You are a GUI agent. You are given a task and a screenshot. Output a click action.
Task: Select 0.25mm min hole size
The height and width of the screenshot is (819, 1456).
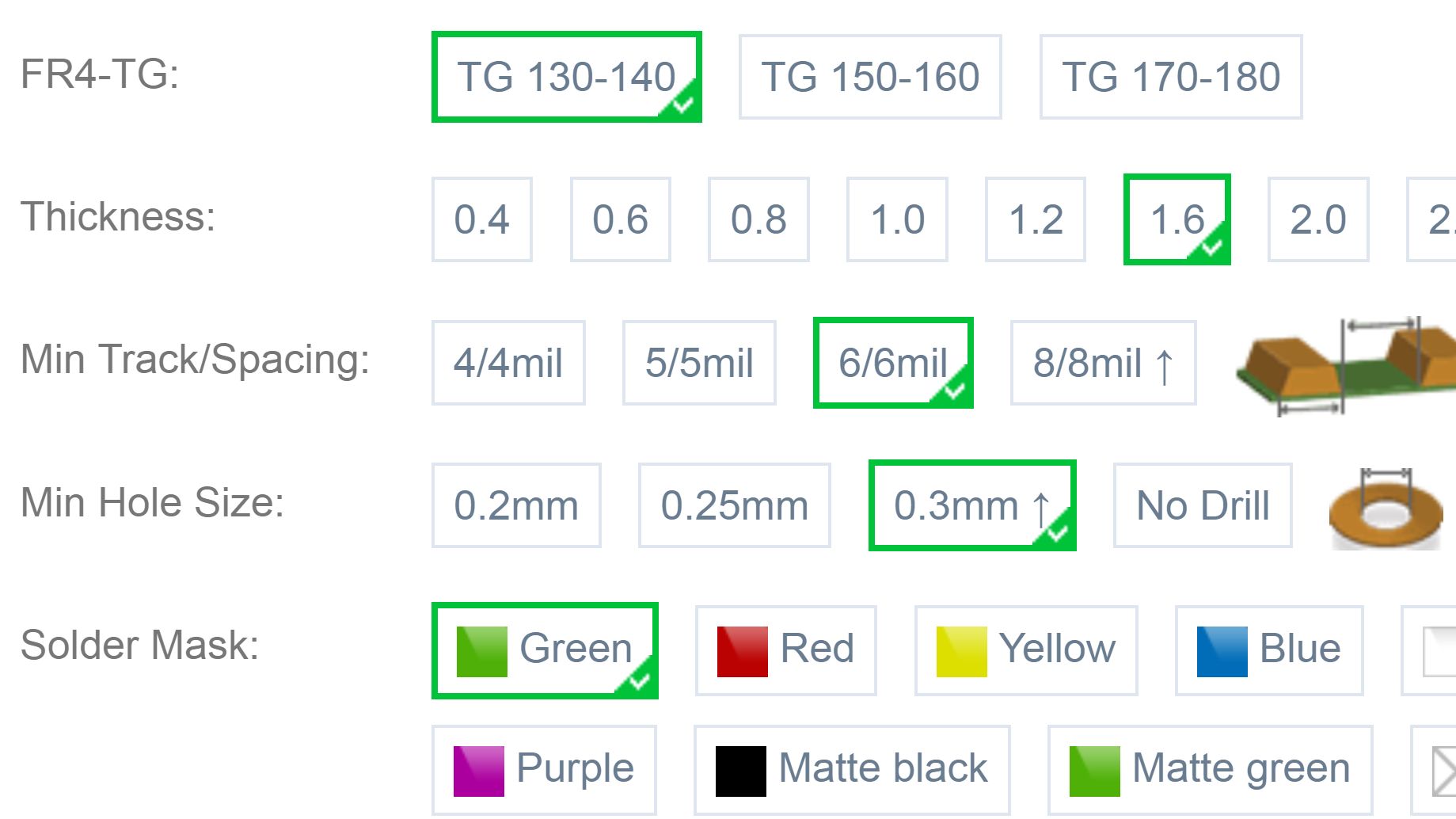coord(735,505)
